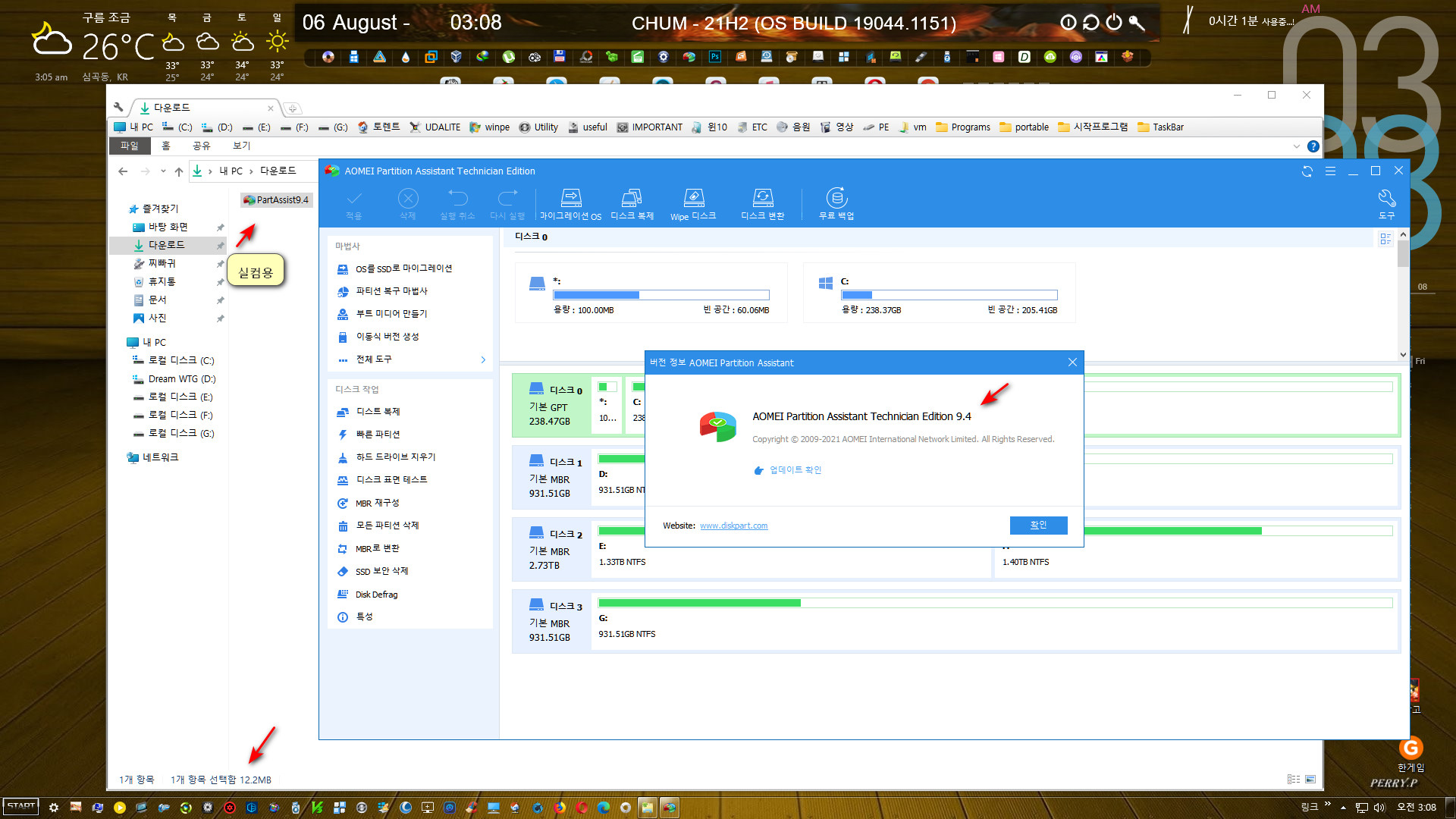1456x819 pixels.
Task: Open the disk convert toolbar tool
Action: pyautogui.click(x=762, y=204)
